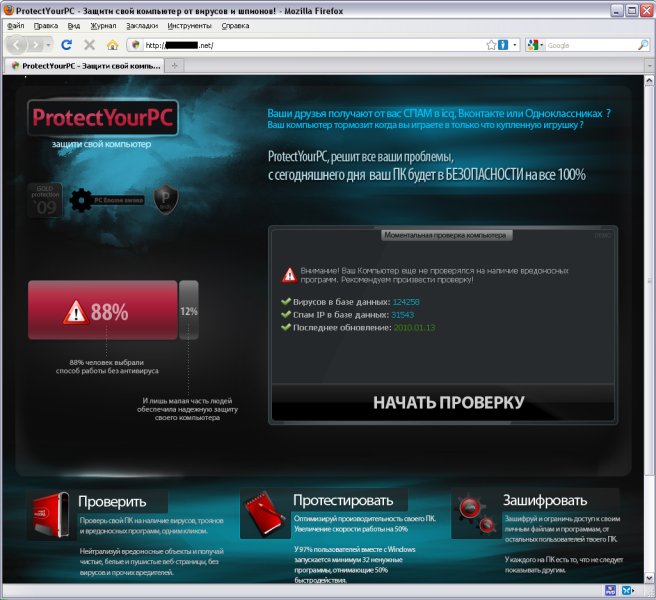Click the red warning triangle in scan panel
Image resolution: width=656 pixels, height=600 pixels.
(290, 275)
